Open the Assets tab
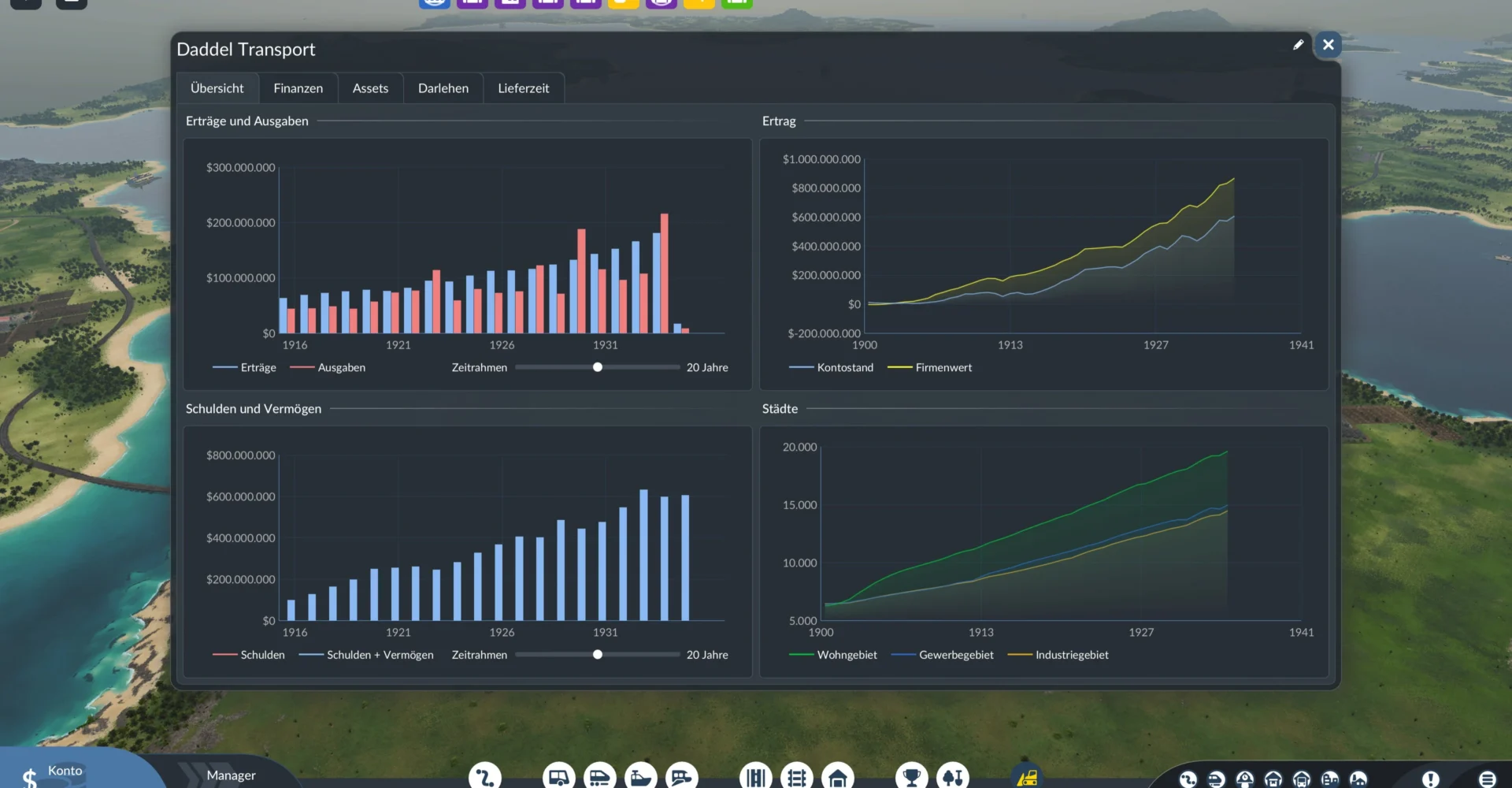The image size is (1512, 788). click(370, 88)
